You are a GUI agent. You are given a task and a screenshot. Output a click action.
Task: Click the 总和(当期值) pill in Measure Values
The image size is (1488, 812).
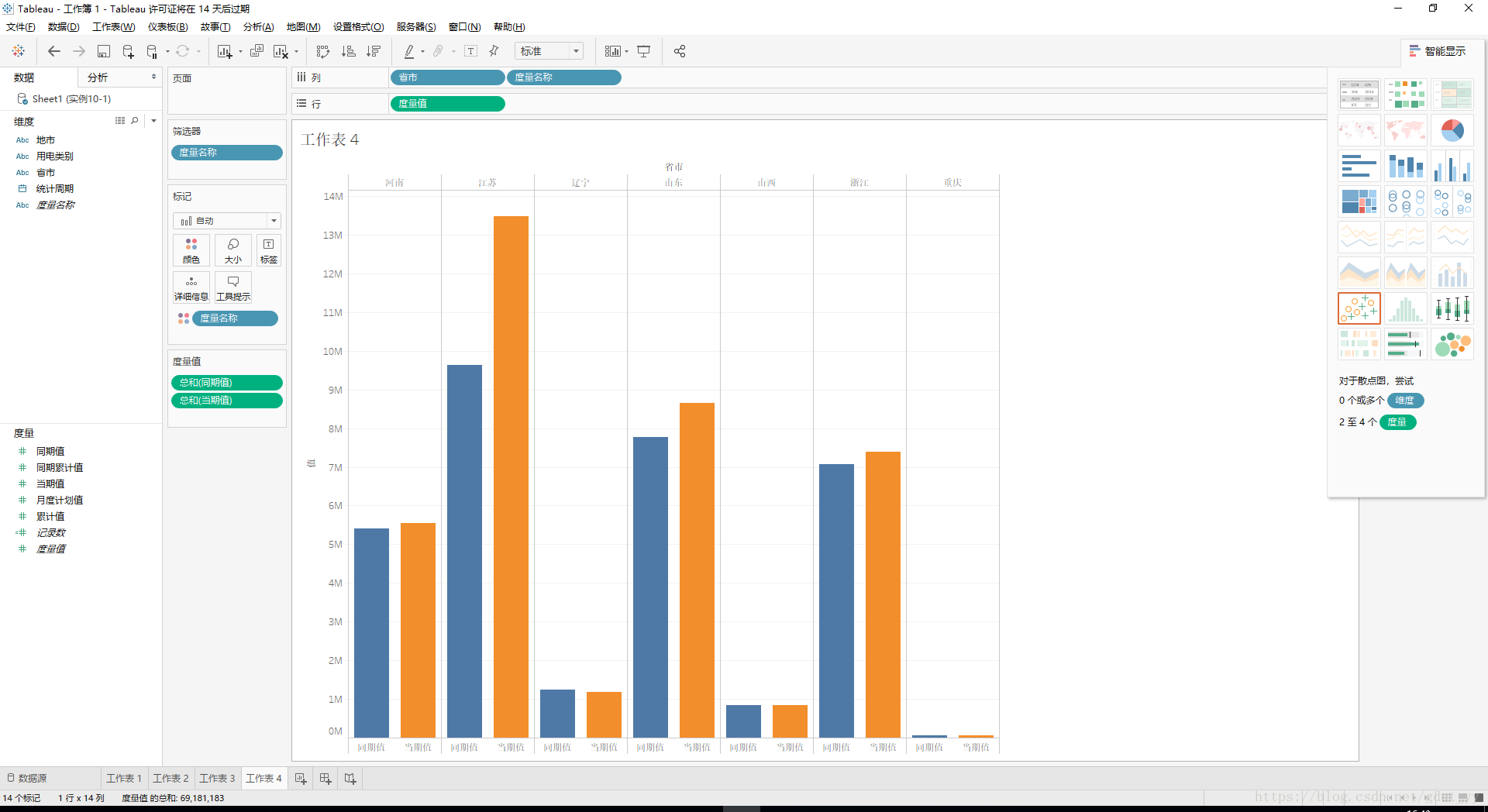[x=227, y=401]
